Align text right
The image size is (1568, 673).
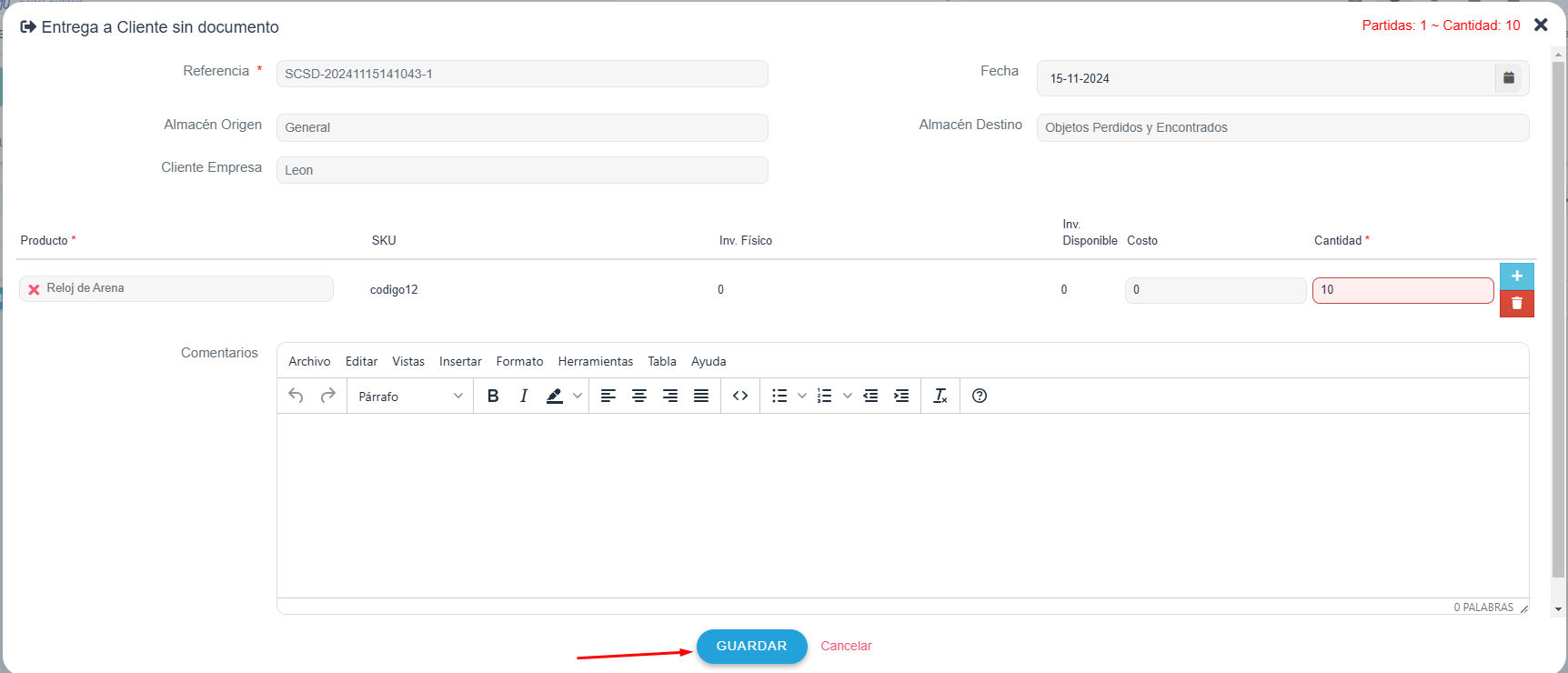670,396
